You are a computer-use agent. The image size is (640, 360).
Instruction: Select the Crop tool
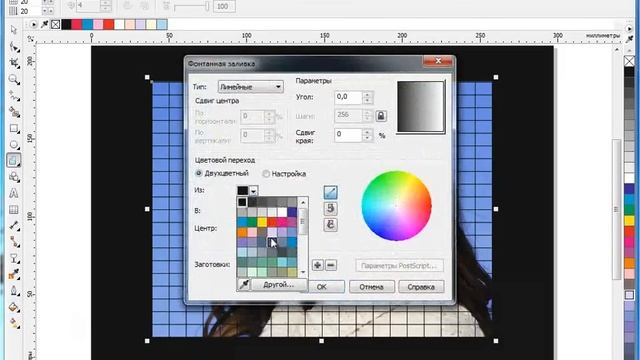pyautogui.click(x=14, y=63)
